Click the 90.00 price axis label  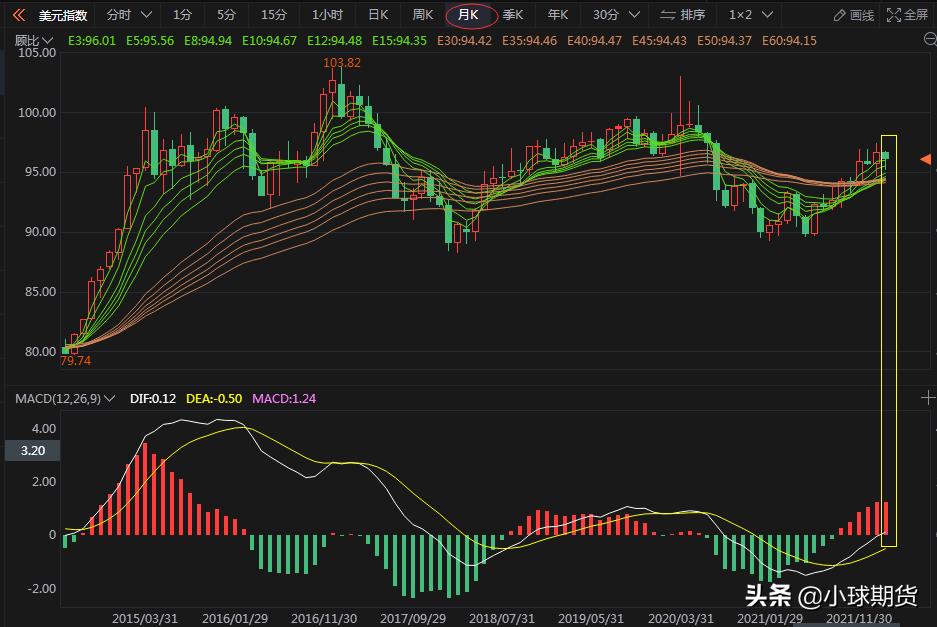pyautogui.click(x=40, y=232)
